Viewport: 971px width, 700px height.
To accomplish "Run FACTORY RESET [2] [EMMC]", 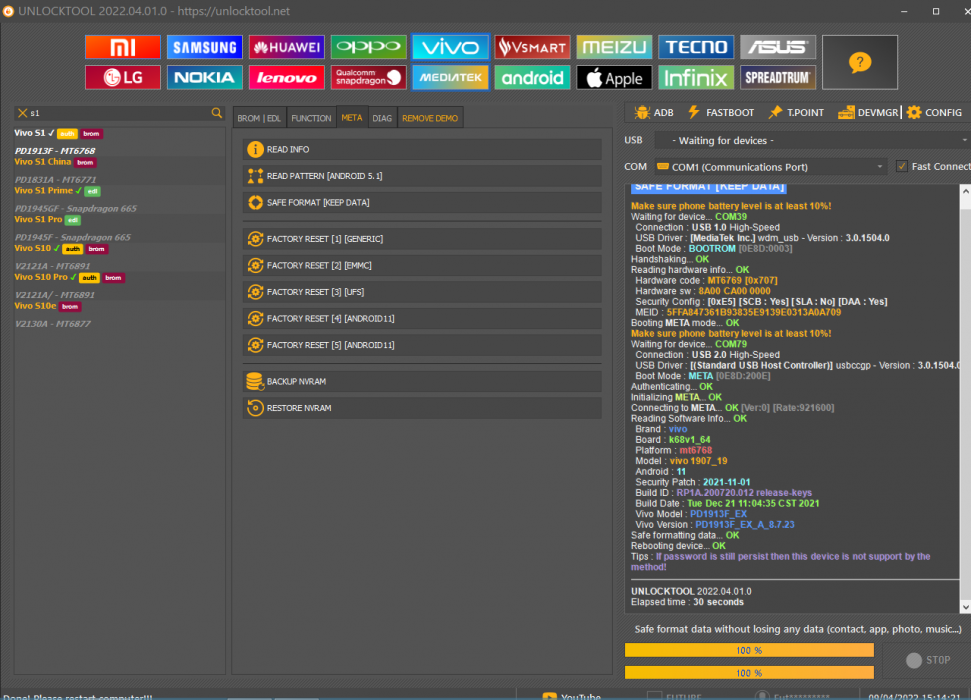I will (x=422, y=265).
